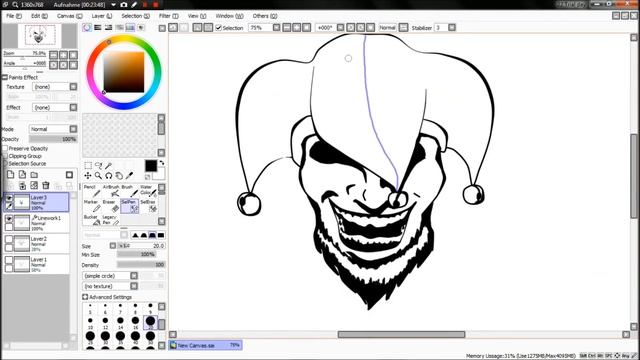
Task: Open the rotation angle dropdown in toolbar
Action: click(x=341, y=28)
